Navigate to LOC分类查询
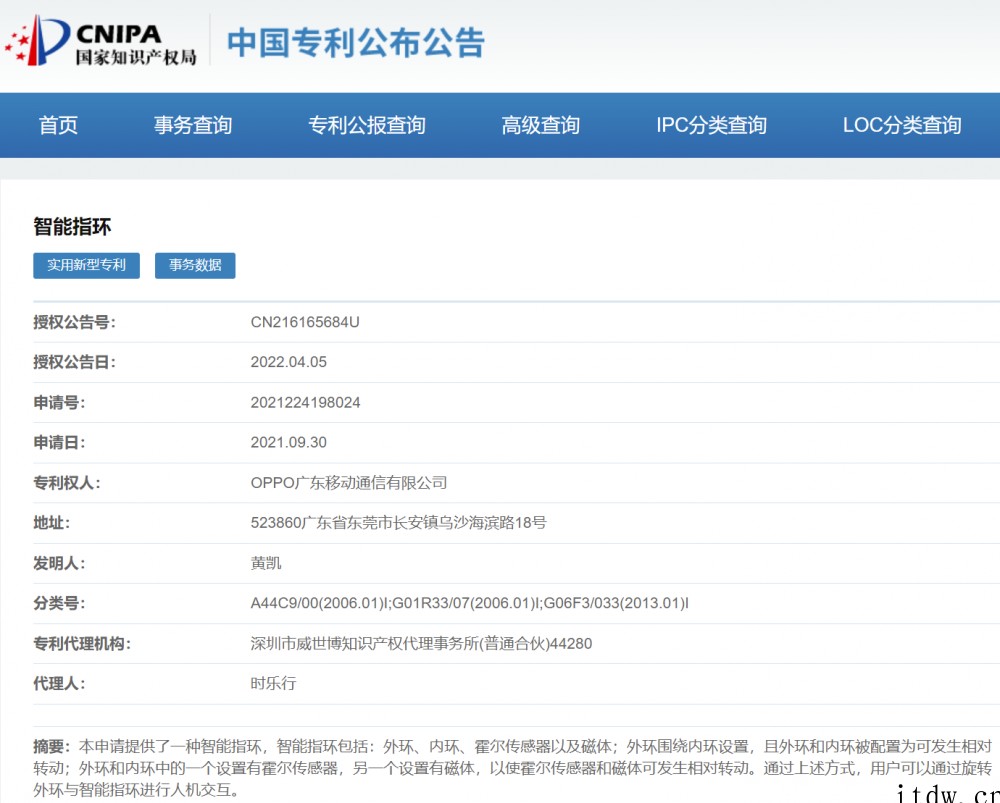The image size is (1000, 803). pyautogui.click(x=902, y=125)
